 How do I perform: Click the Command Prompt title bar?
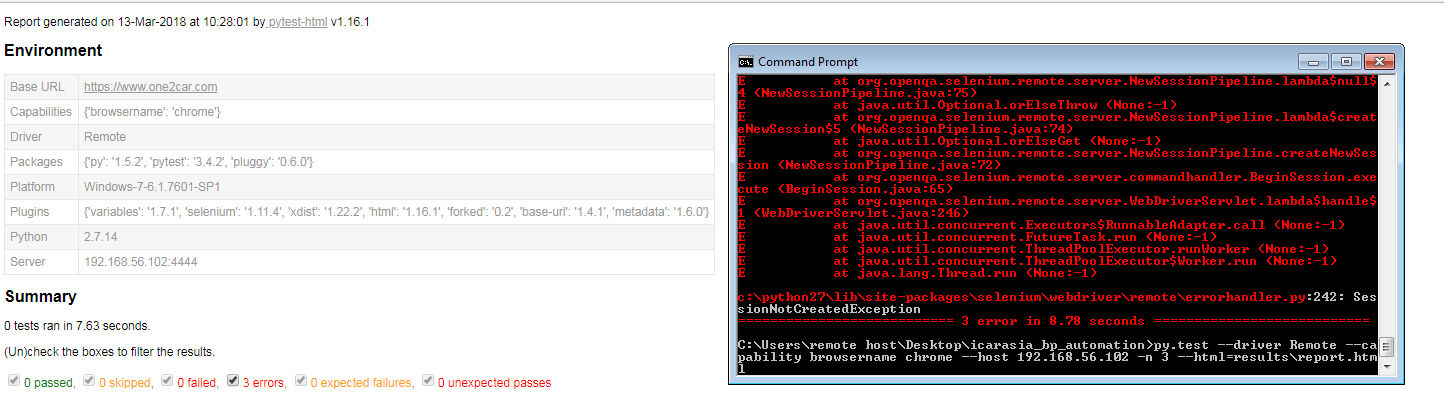pos(1020,61)
